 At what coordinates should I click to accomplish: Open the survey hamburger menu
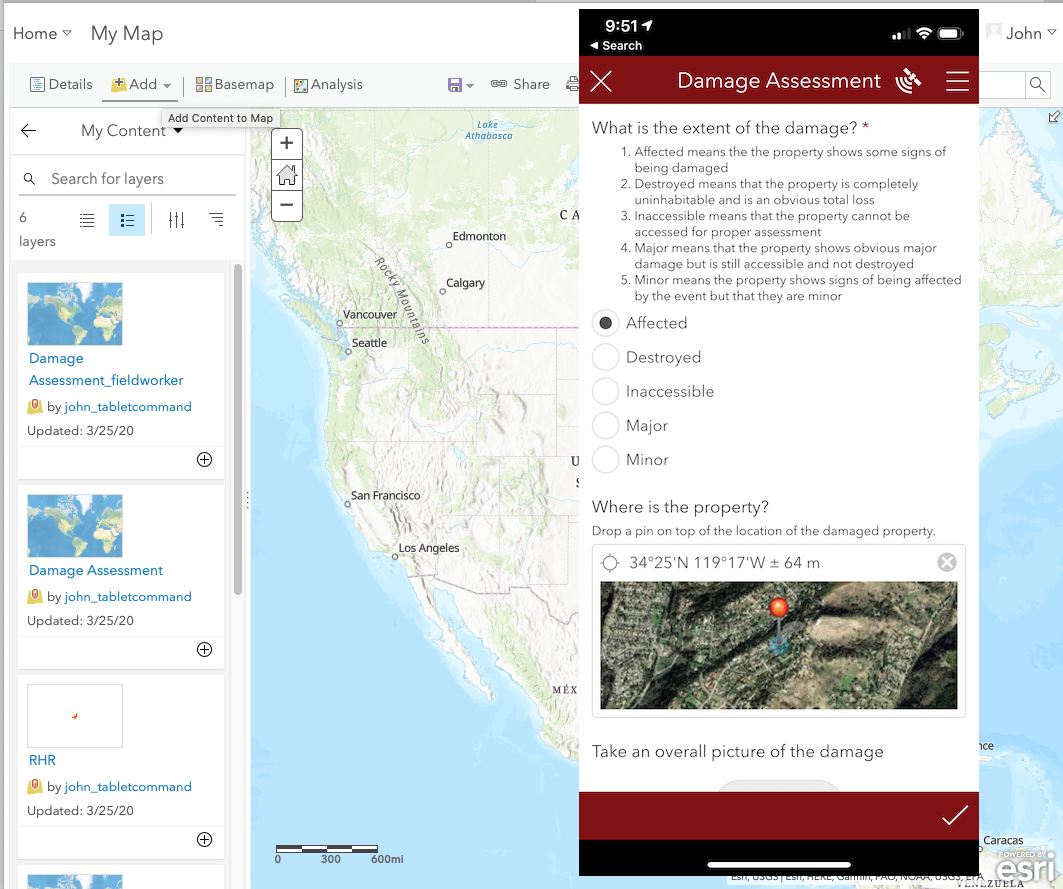click(x=957, y=82)
